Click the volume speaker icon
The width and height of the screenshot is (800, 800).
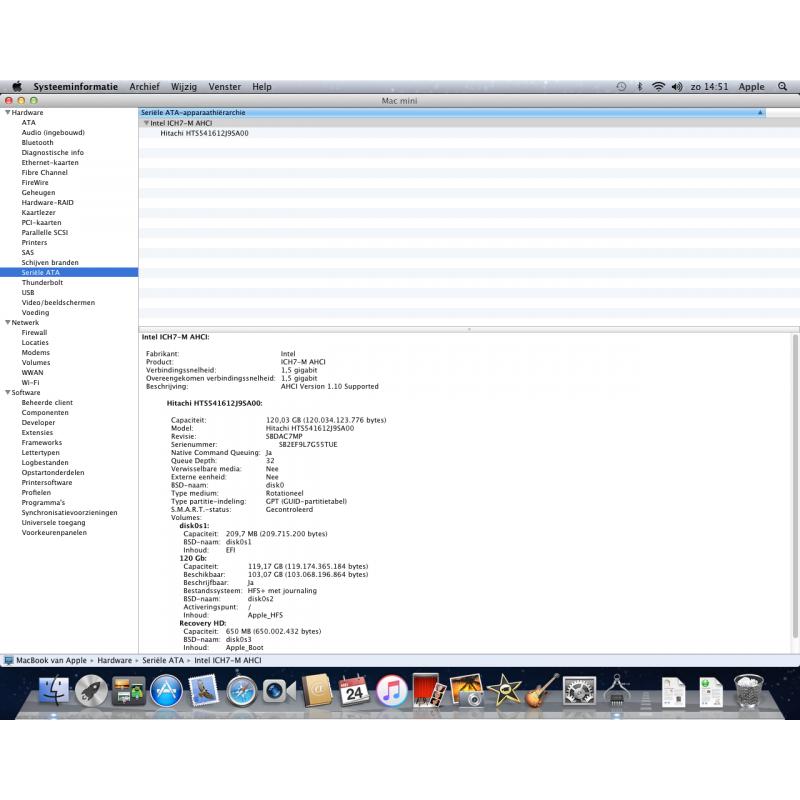point(677,87)
